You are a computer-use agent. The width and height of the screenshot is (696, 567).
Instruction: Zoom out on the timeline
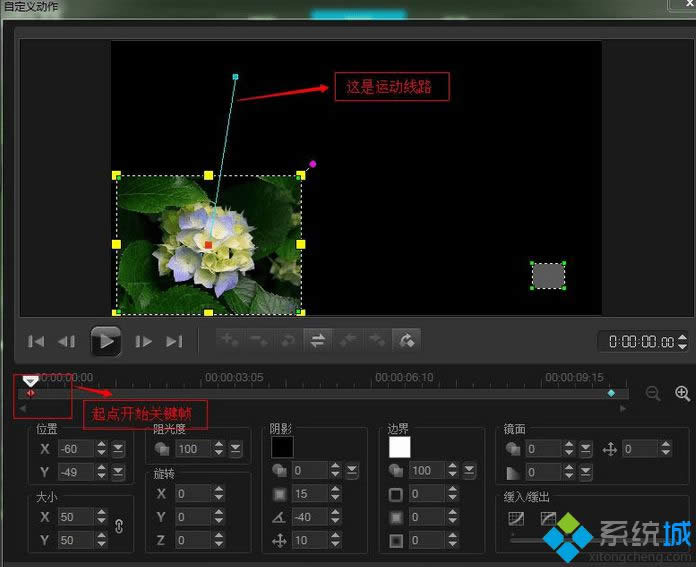coord(653,394)
